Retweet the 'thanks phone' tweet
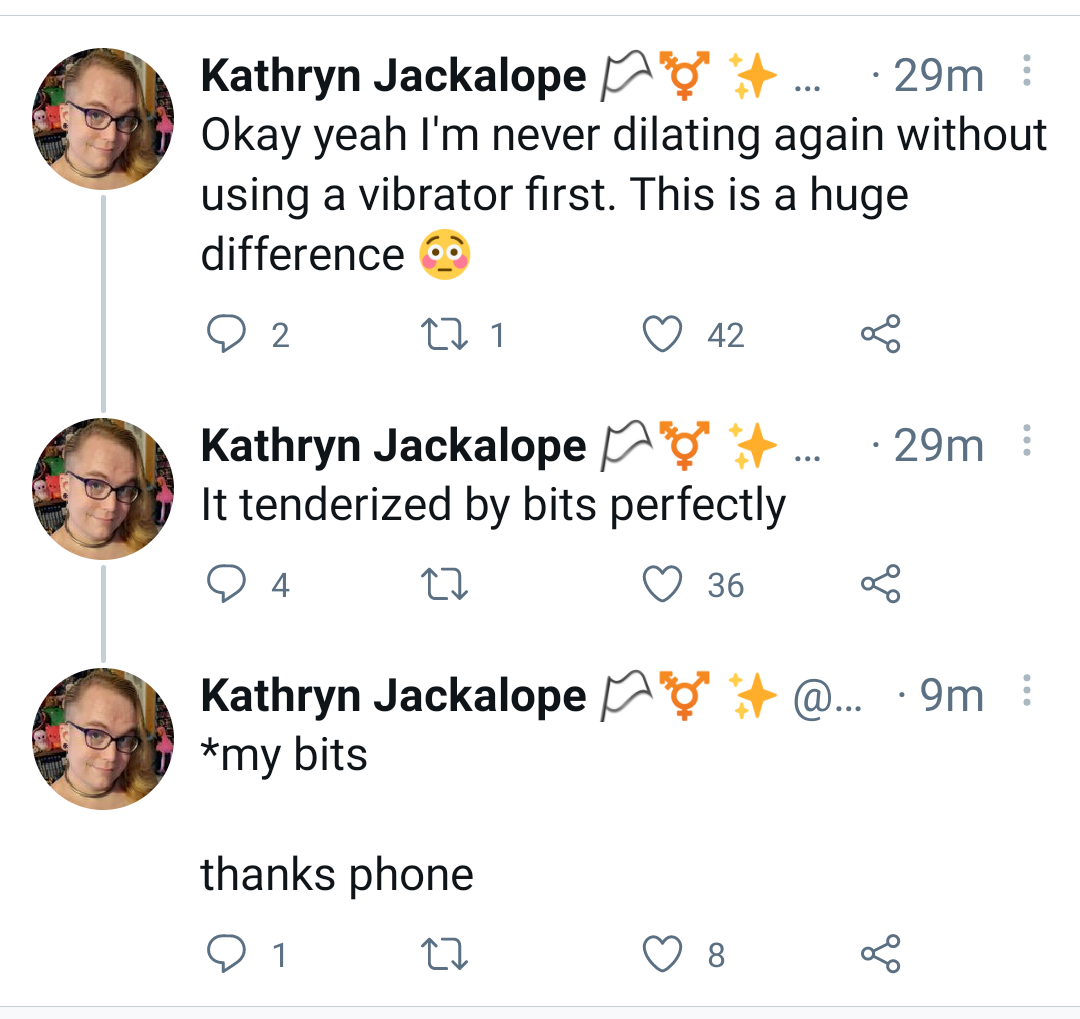 (444, 954)
